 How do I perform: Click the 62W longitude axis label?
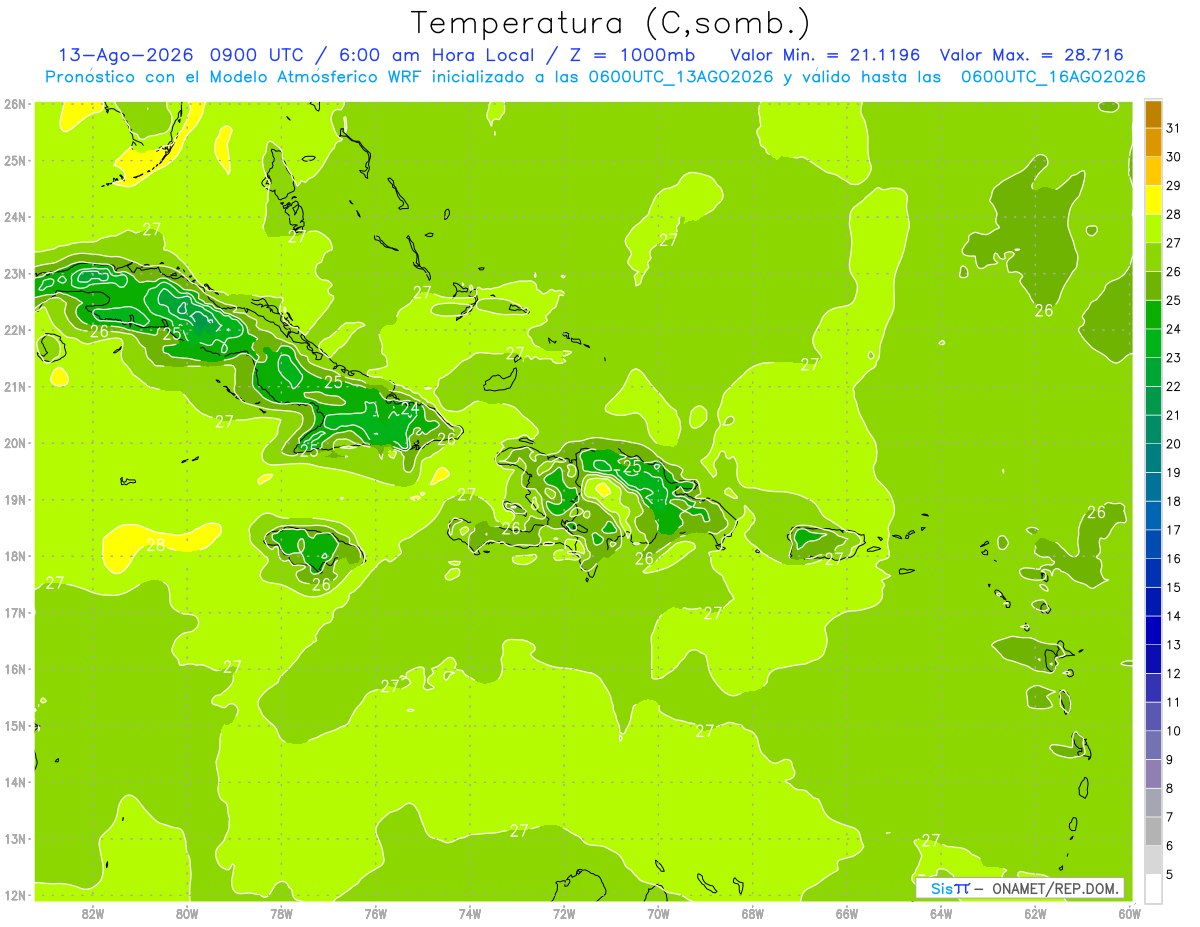[1035, 913]
